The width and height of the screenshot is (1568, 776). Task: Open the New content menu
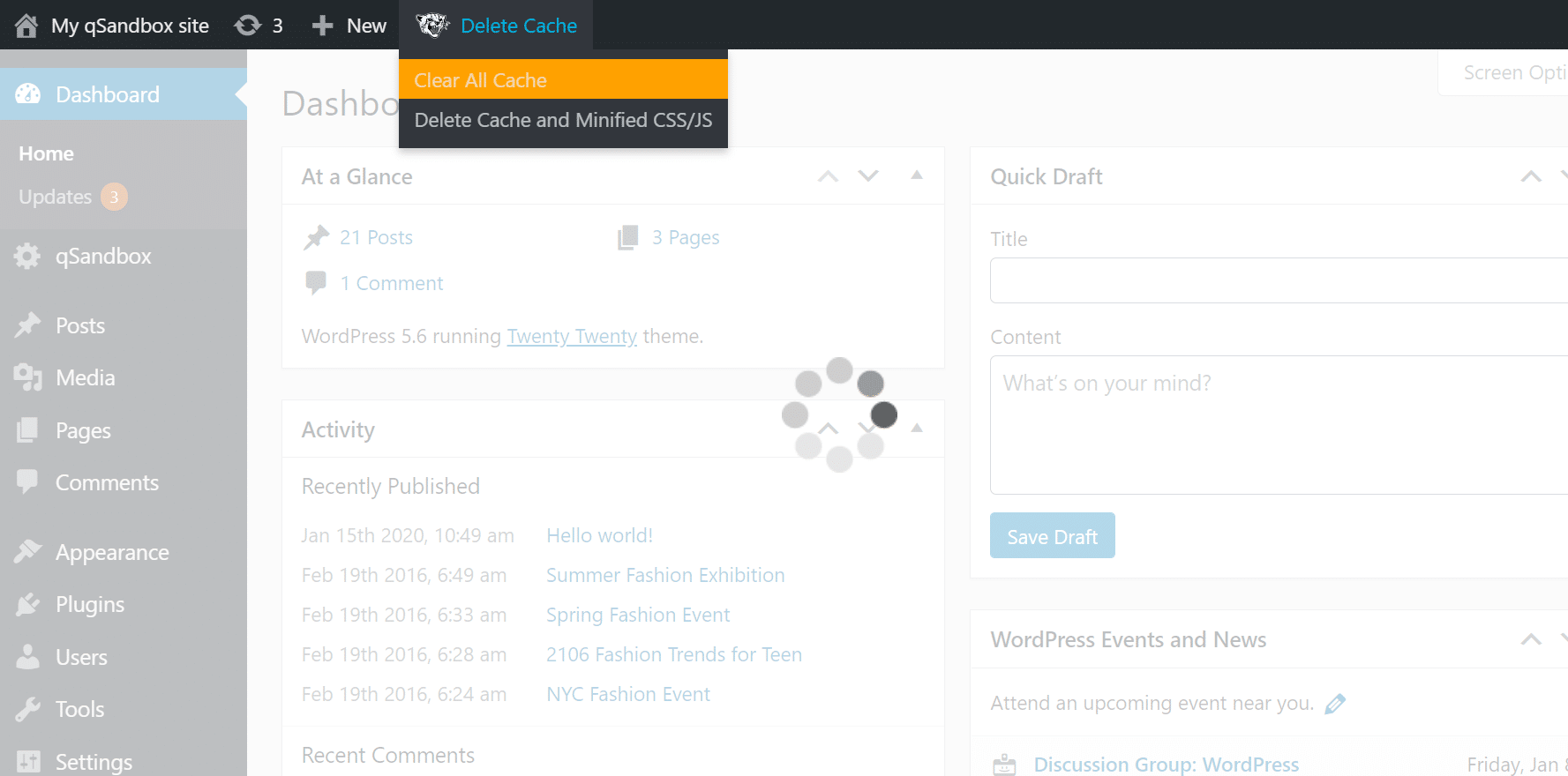pyautogui.click(x=349, y=26)
